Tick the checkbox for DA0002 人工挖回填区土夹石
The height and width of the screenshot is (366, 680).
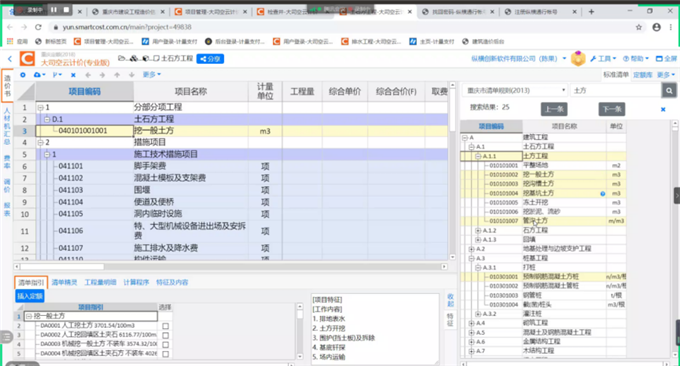(x=165, y=335)
